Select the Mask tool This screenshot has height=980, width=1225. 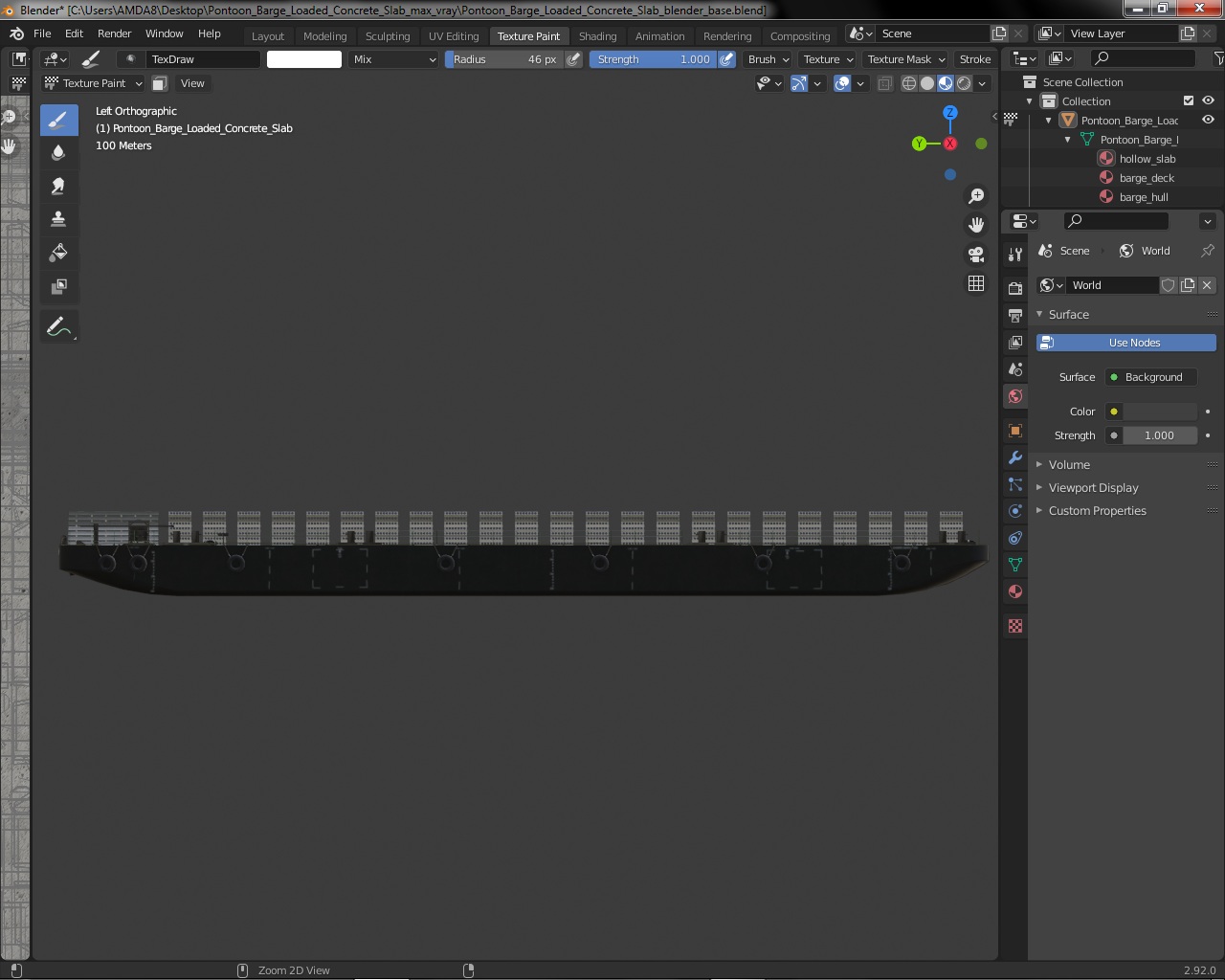pos(58,286)
